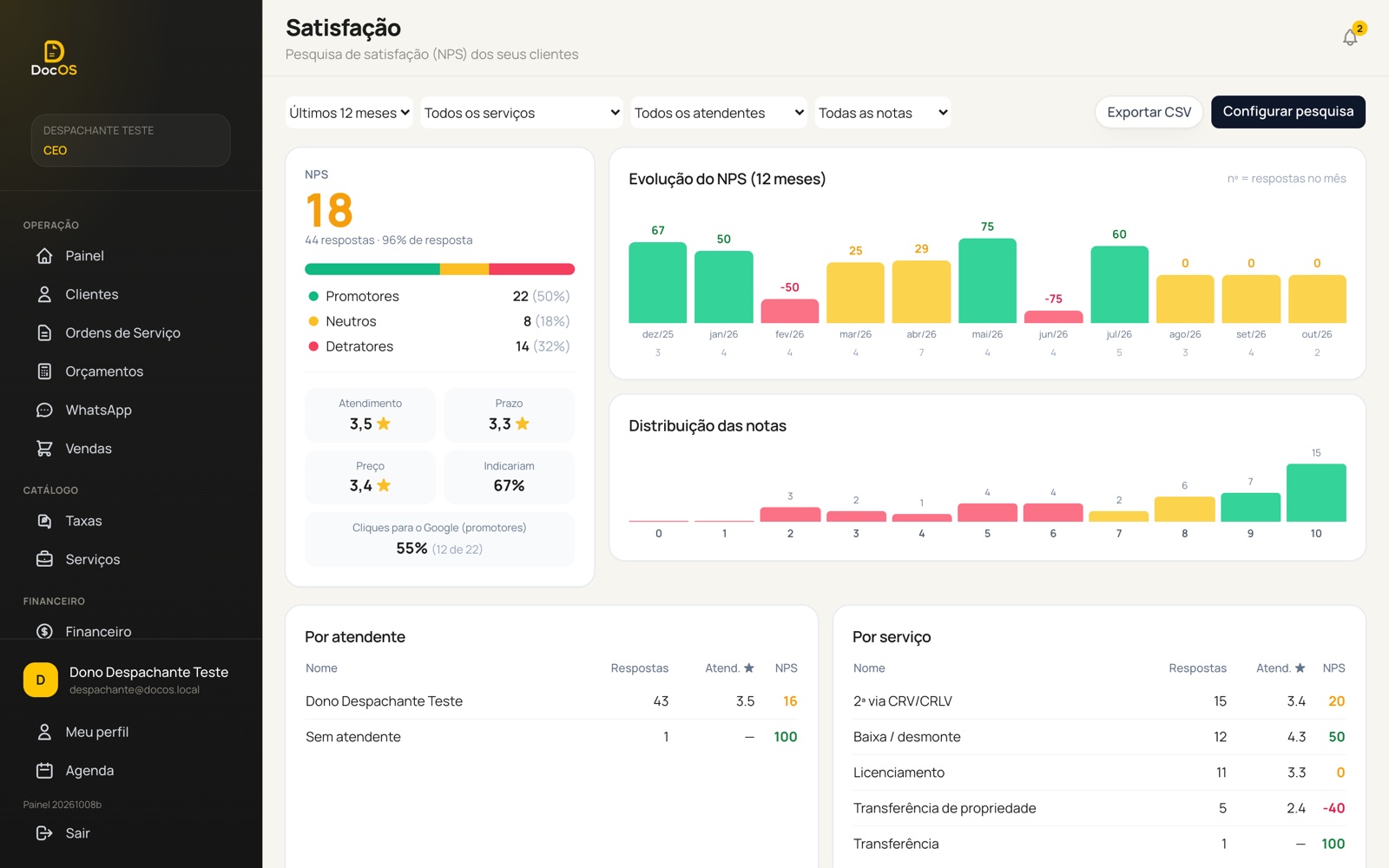Select the Despachante Teste CEO card

pyautogui.click(x=131, y=141)
